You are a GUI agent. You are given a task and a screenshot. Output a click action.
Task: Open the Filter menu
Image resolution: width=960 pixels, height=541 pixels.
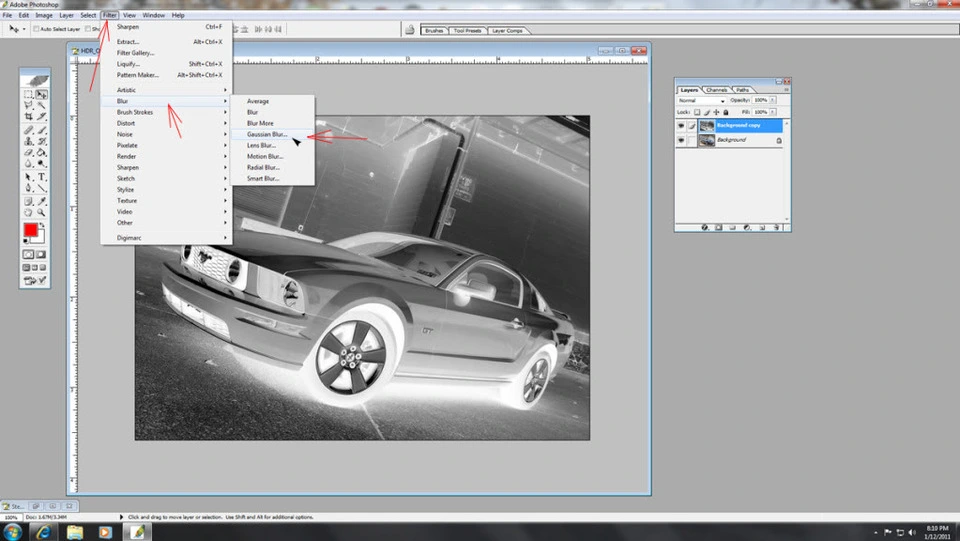[110, 15]
